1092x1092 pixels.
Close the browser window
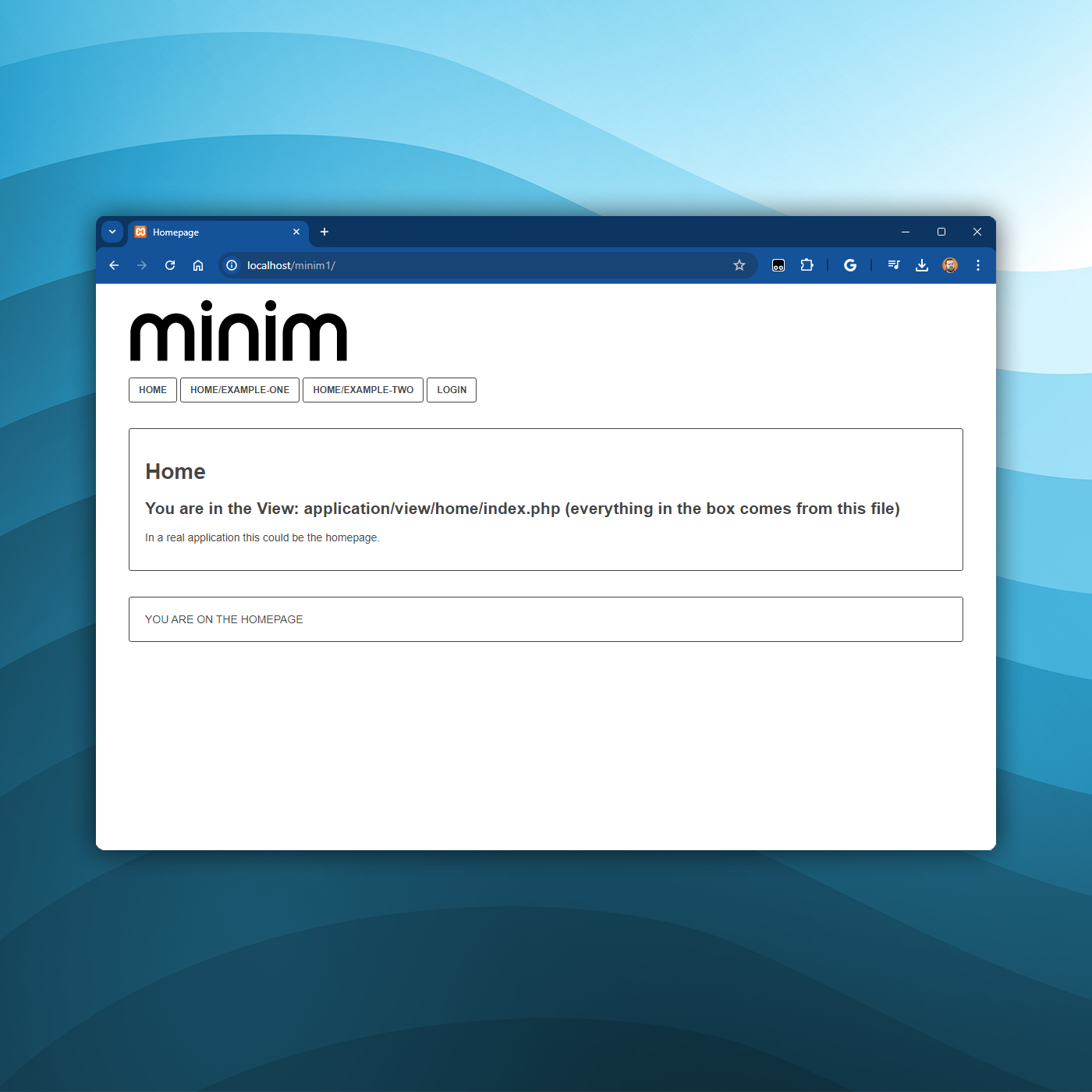click(977, 232)
